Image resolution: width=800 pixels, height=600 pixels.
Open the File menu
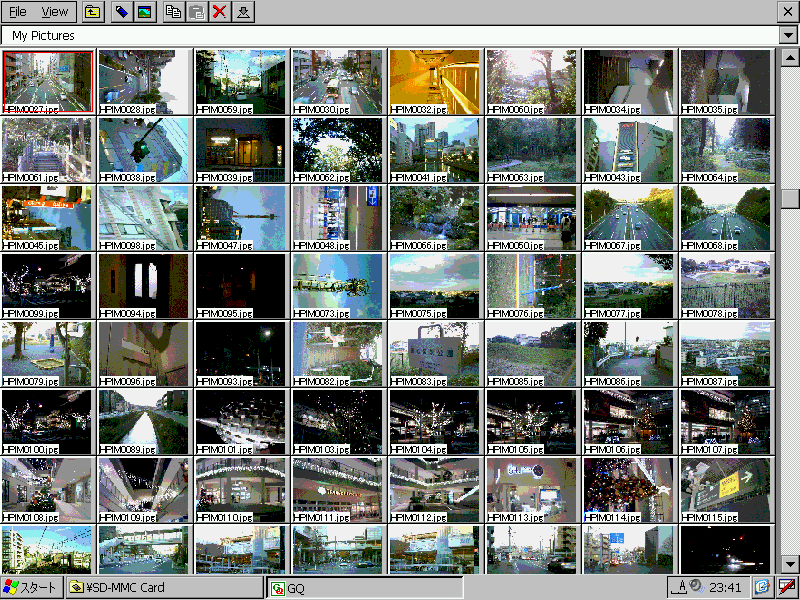[18, 12]
